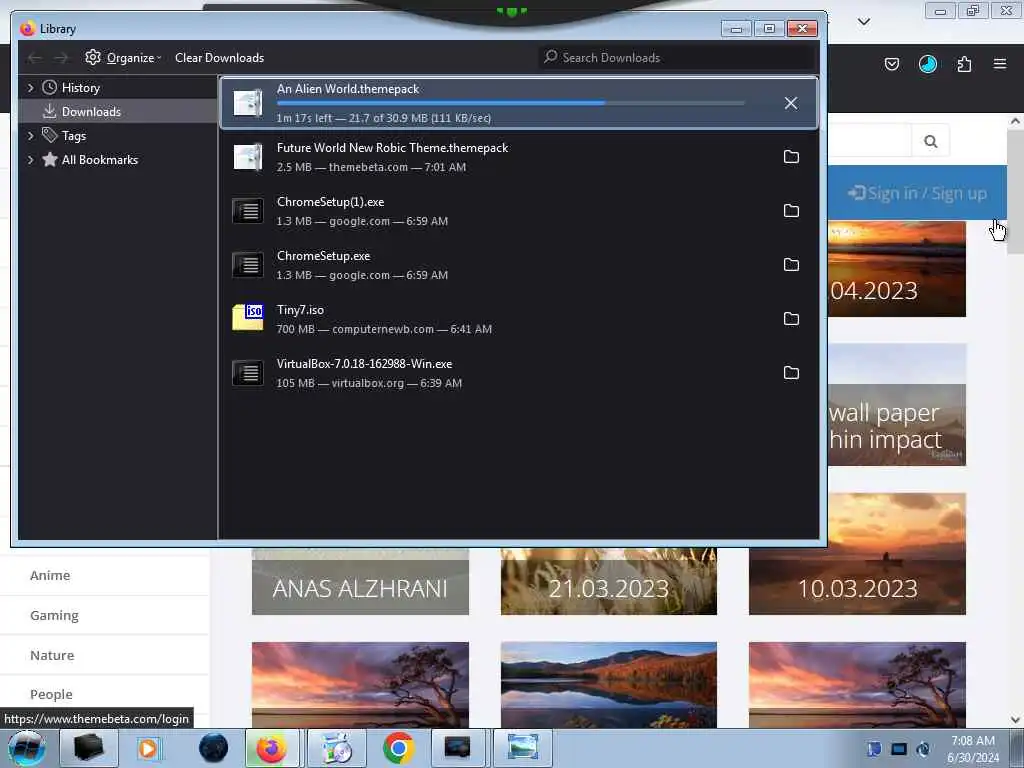Open the Organize menu
1024x768 pixels.
click(123, 57)
